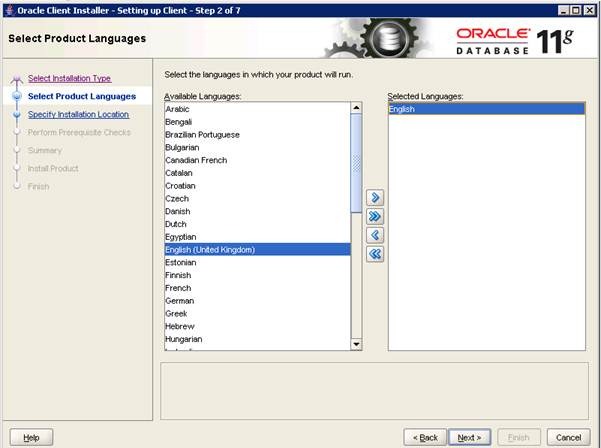
Task: Pick Canadian French from the language list
Action: [196, 160]
